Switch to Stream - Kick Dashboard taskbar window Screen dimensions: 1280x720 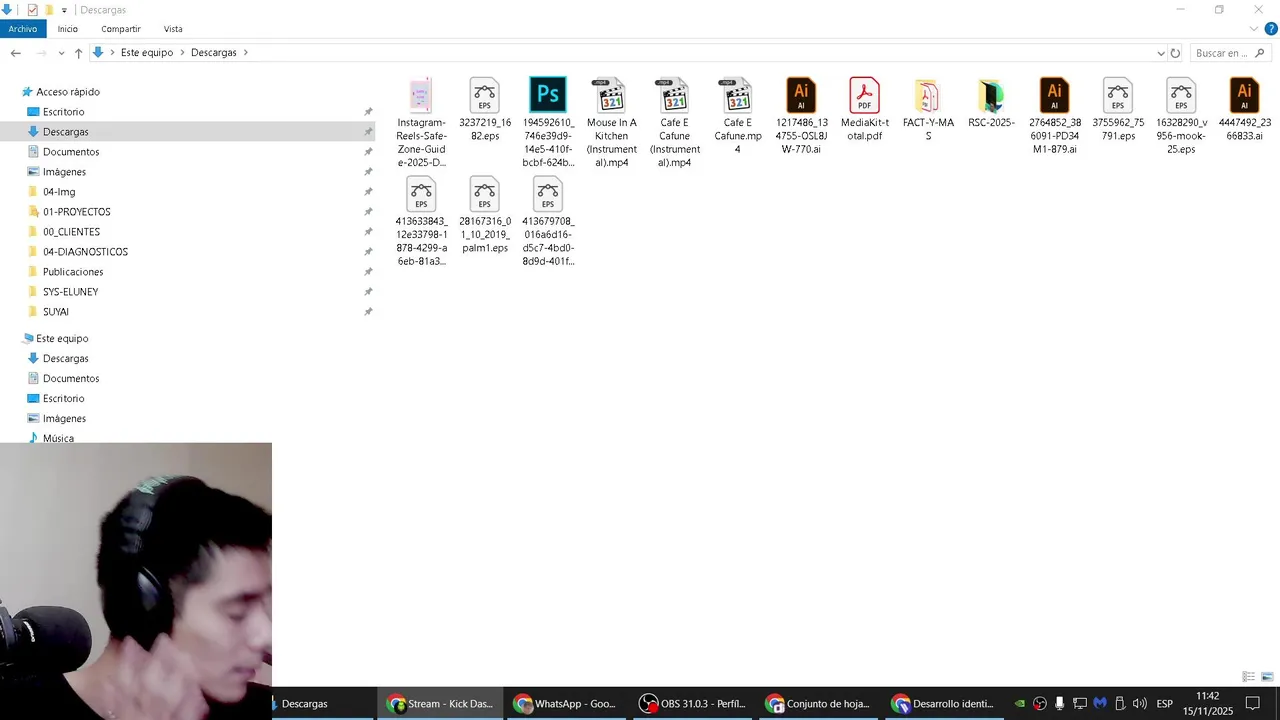440,704
